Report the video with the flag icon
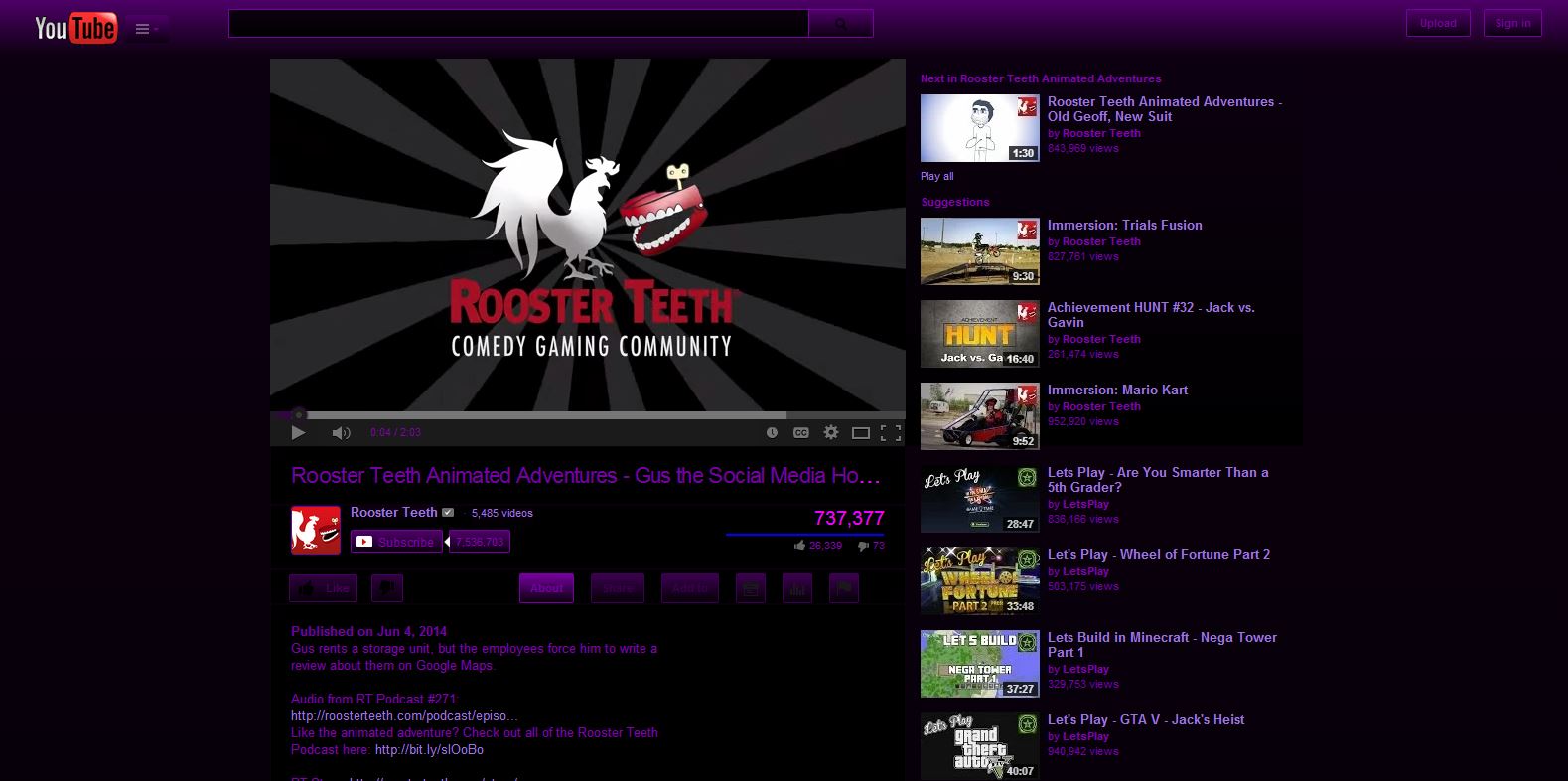This screenshot has height=781, width=1568. point(843,588)
